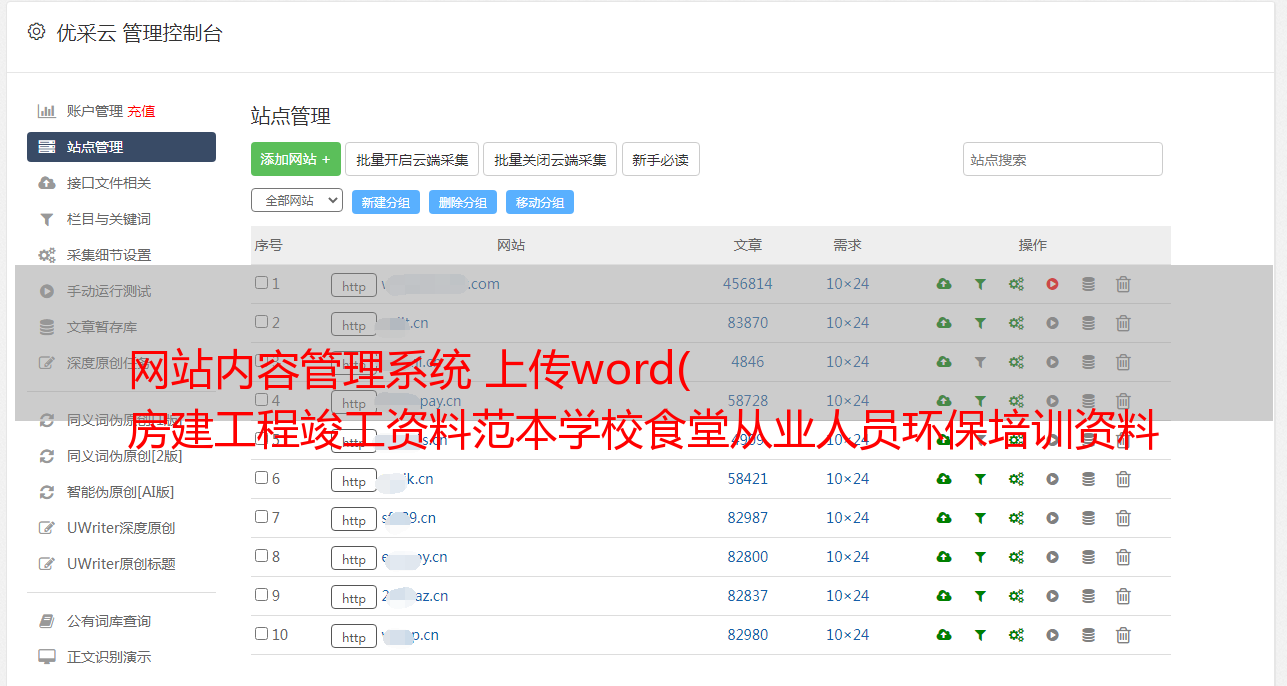Open 栏目与关键词 sidebar item
Screen dimensions: 1287x686
(109, 219)
